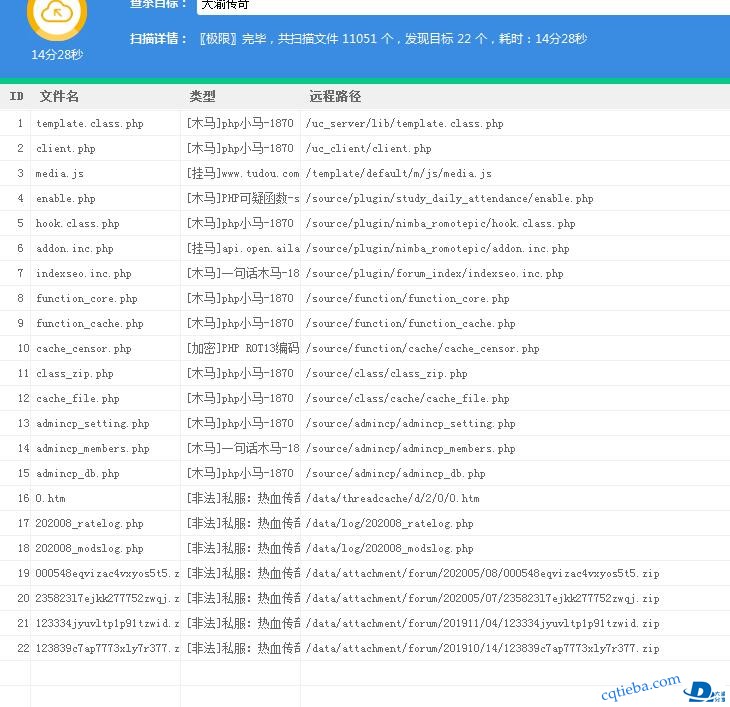Select the 0.htm file name
The width and height of the screenshot is (730, 707).
[50, 498]
